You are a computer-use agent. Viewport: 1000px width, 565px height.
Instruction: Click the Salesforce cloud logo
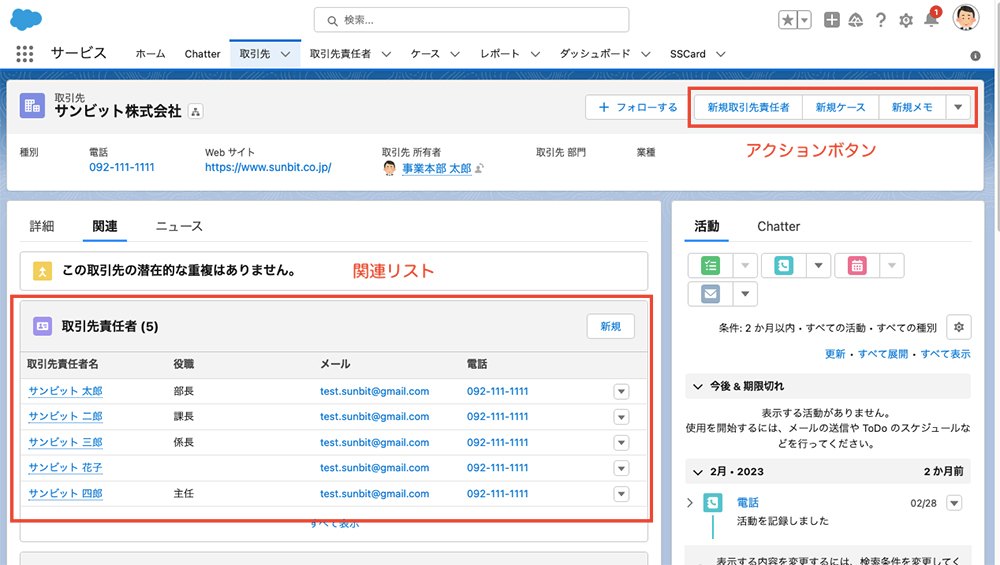26,19
